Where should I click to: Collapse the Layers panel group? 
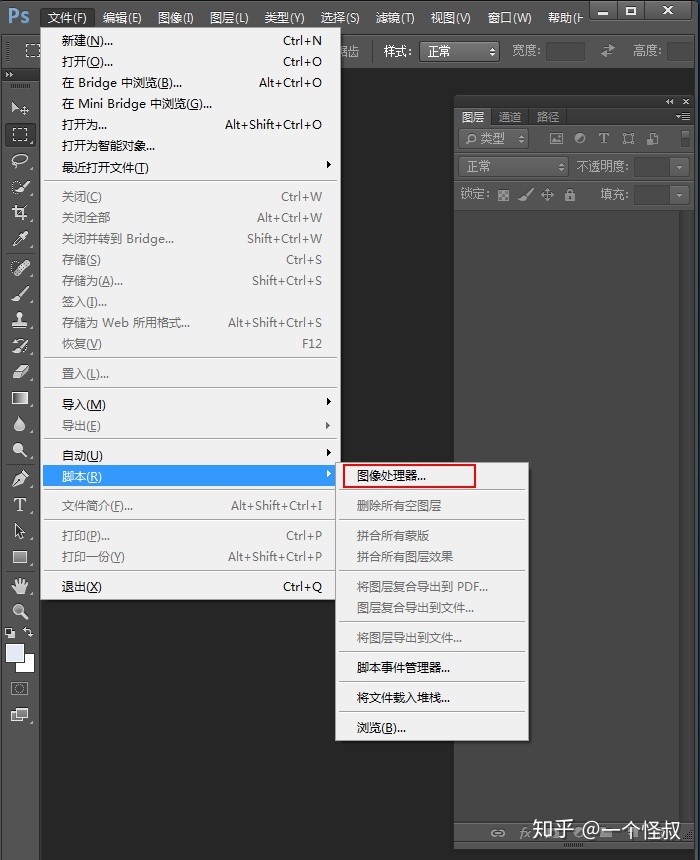pos(669,101)
